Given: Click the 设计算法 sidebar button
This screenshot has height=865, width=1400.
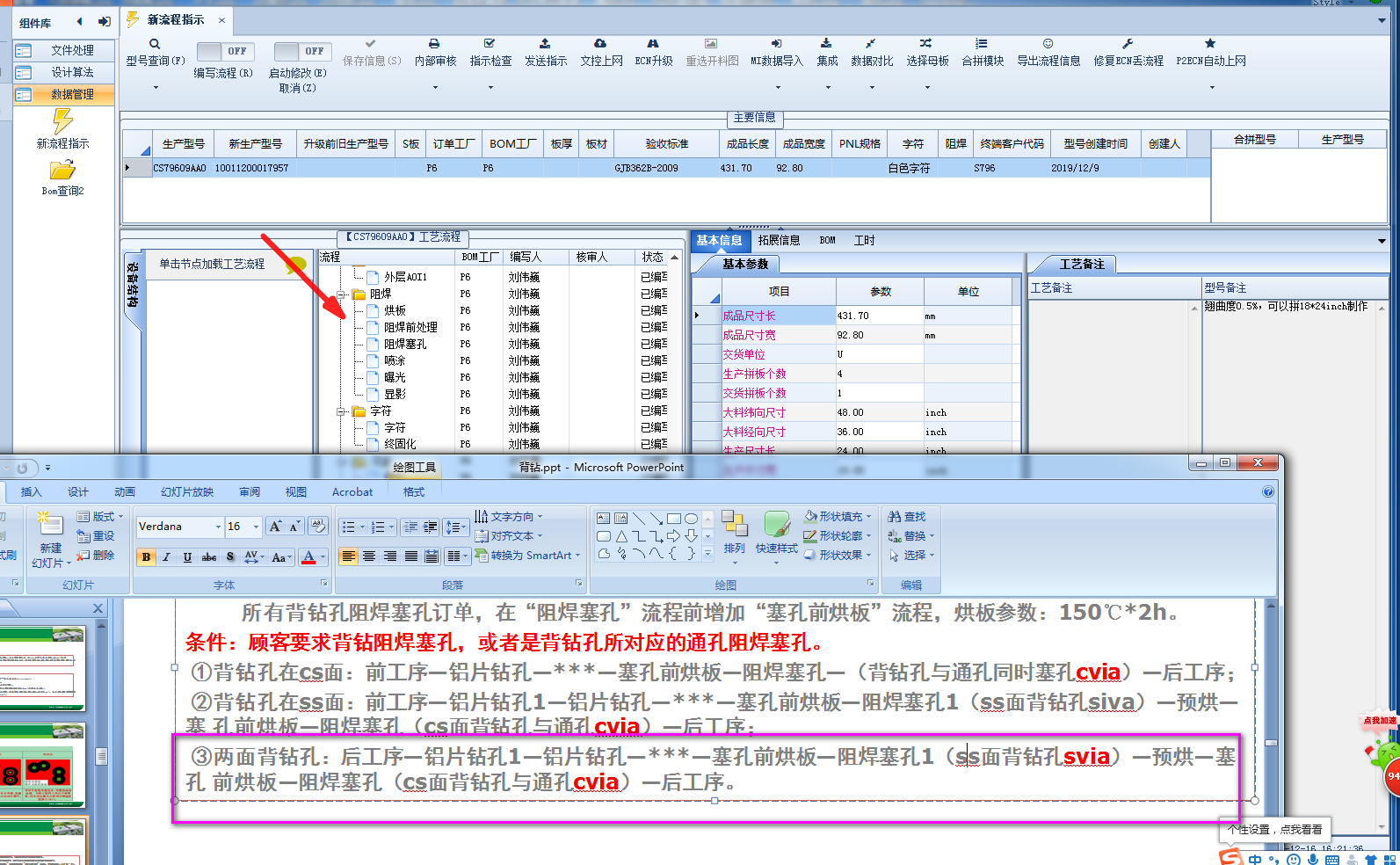Looking at the screenshot, I should pos(64,72).
